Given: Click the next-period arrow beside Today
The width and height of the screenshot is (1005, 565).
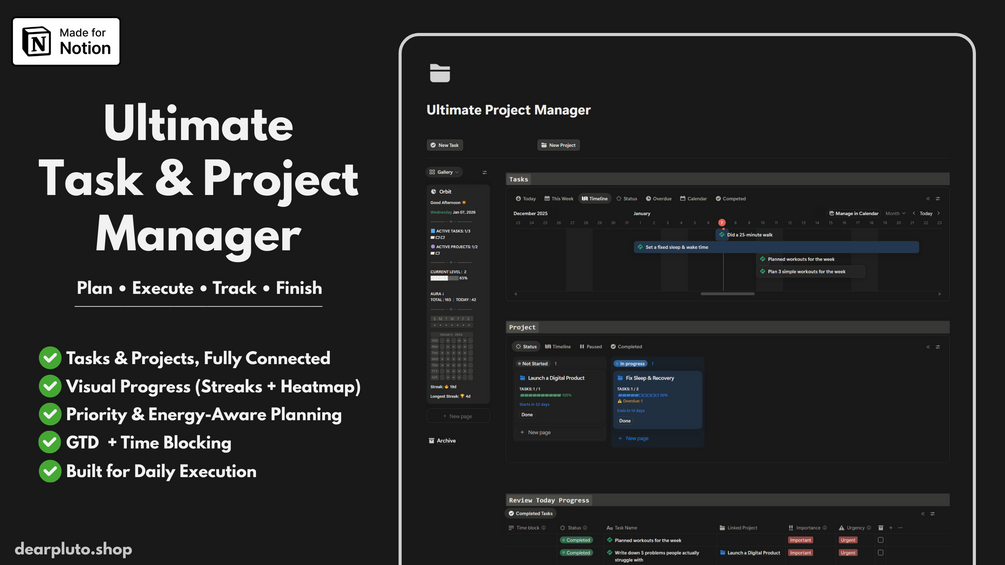Looking at the screenshot, I should [x=939, y=213].
